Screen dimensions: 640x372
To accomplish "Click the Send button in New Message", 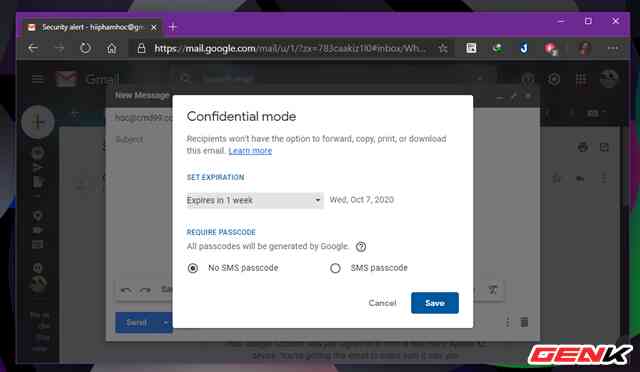I will [x=137, y=323].
